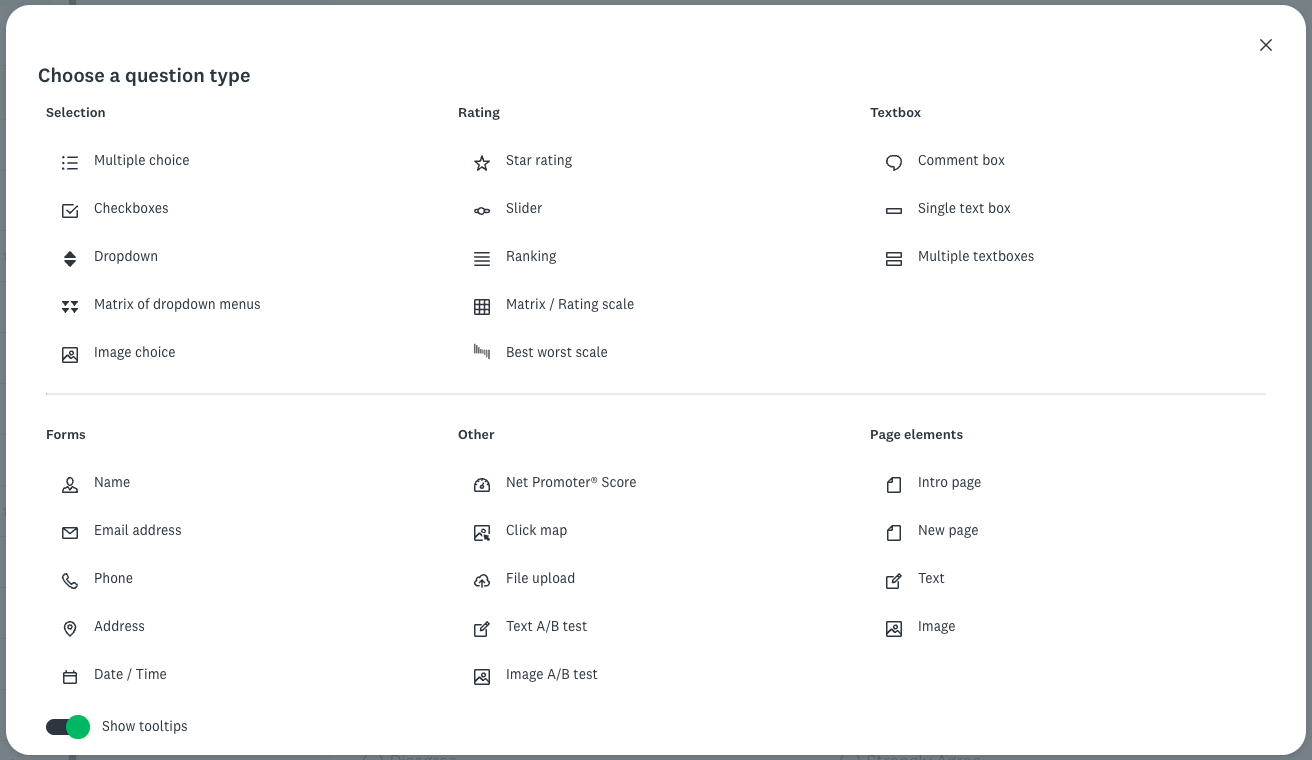
Task: Click the Text page element edit icon
Action: click(x=894, y=581)
